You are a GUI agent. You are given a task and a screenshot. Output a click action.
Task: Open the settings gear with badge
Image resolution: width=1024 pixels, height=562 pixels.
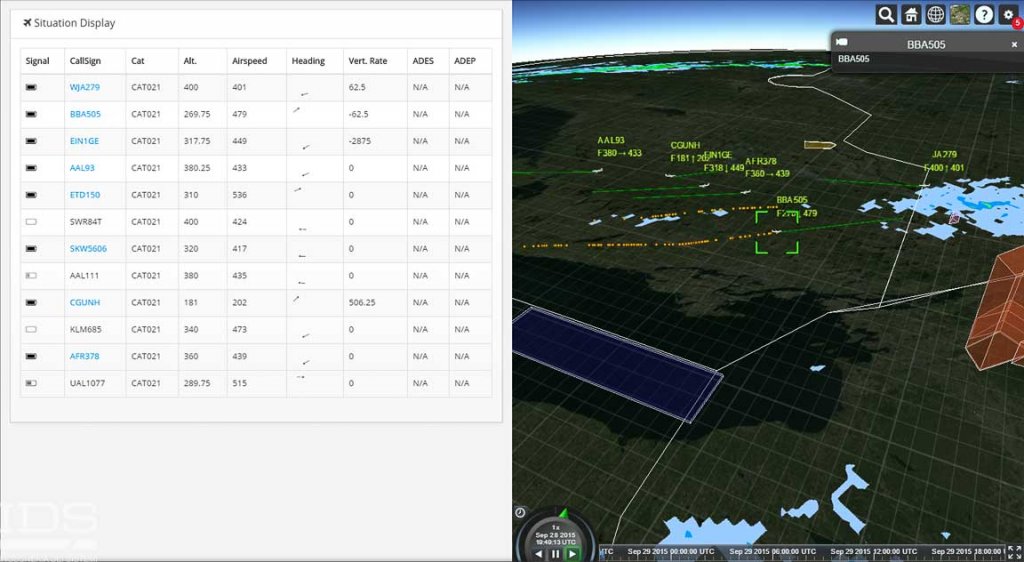[1009, 14]
